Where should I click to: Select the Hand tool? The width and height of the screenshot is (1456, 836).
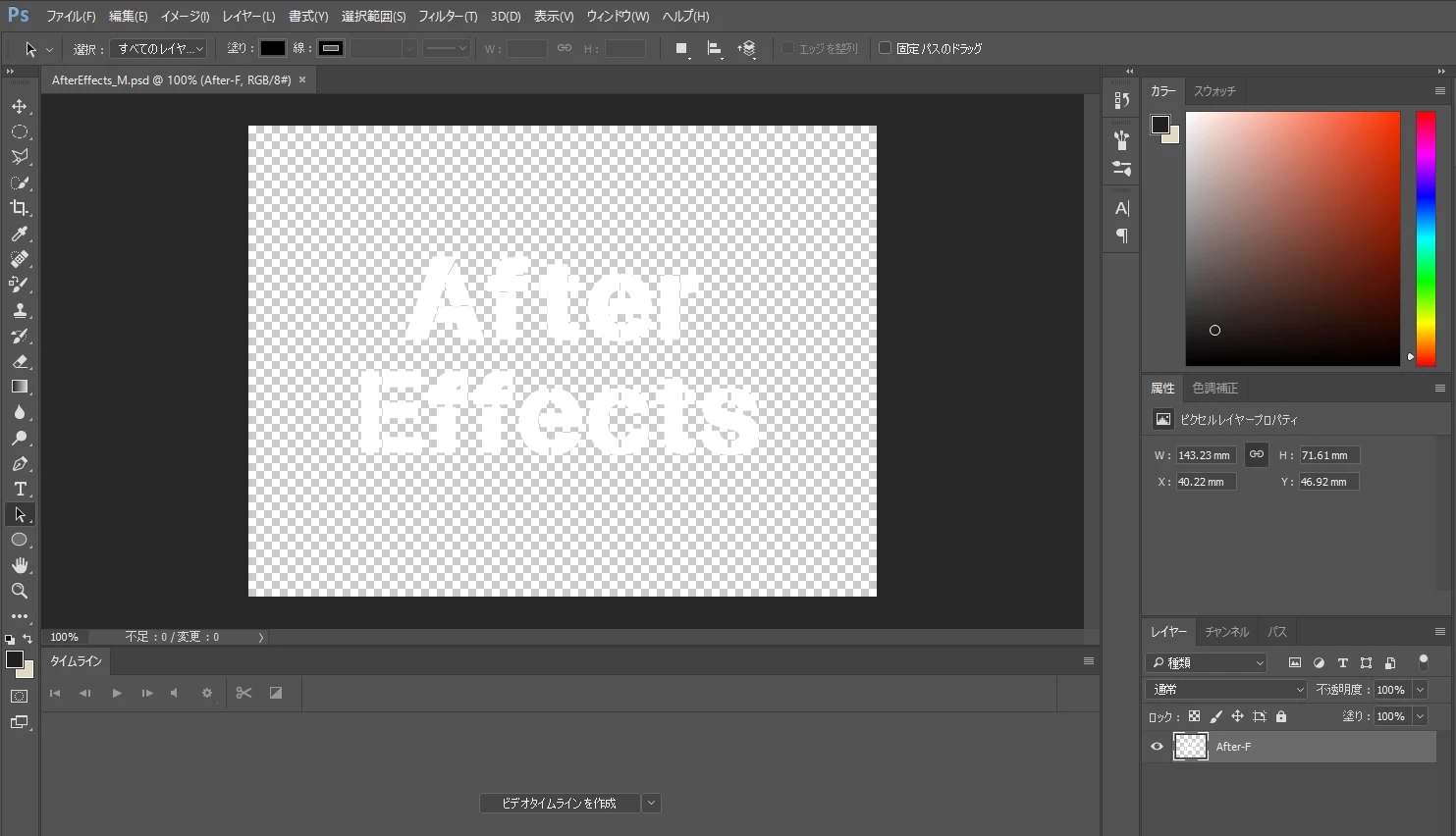(x=20, y=565)
